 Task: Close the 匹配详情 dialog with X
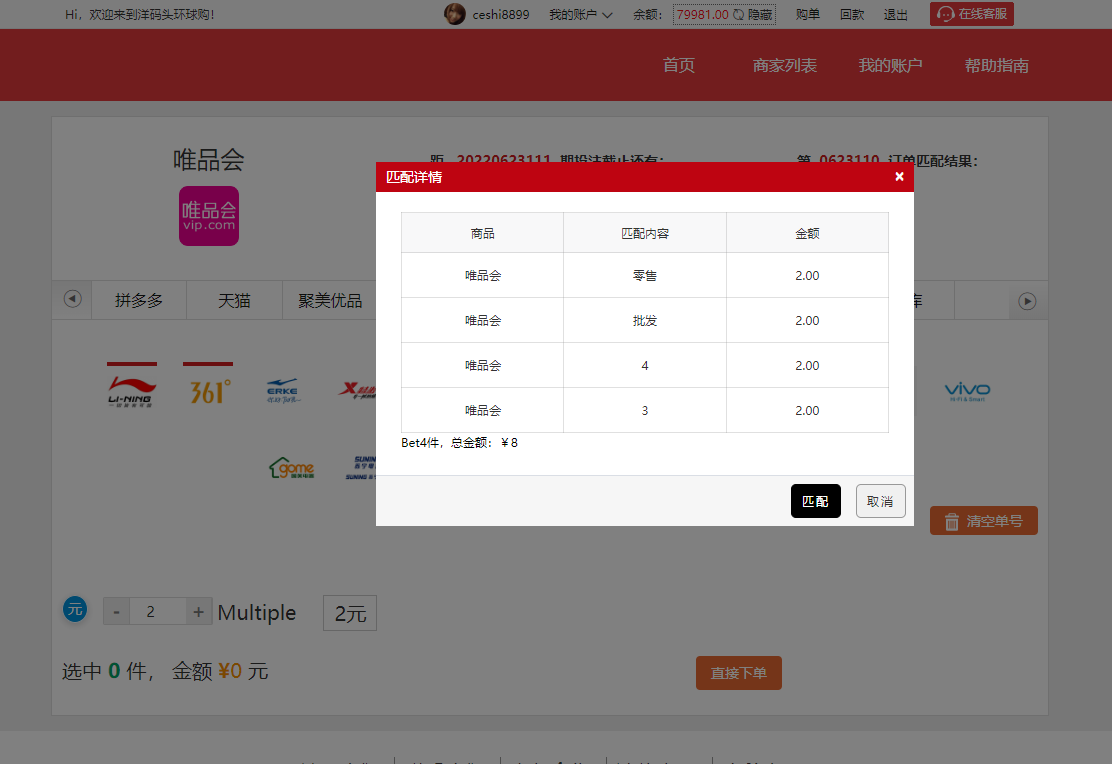pos(899,177)
